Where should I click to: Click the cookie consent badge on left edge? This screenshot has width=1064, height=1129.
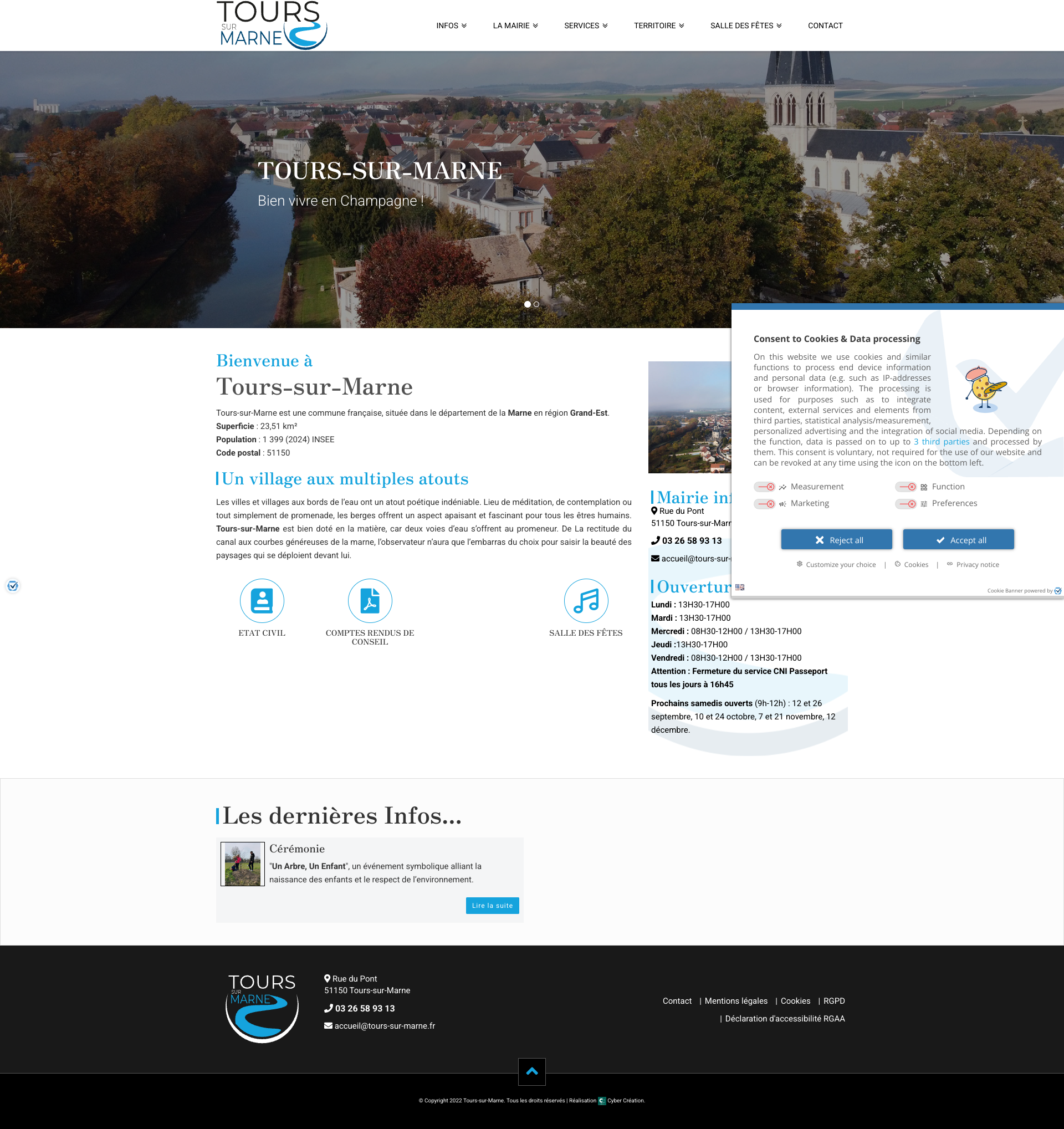click(x=13, y=585)
